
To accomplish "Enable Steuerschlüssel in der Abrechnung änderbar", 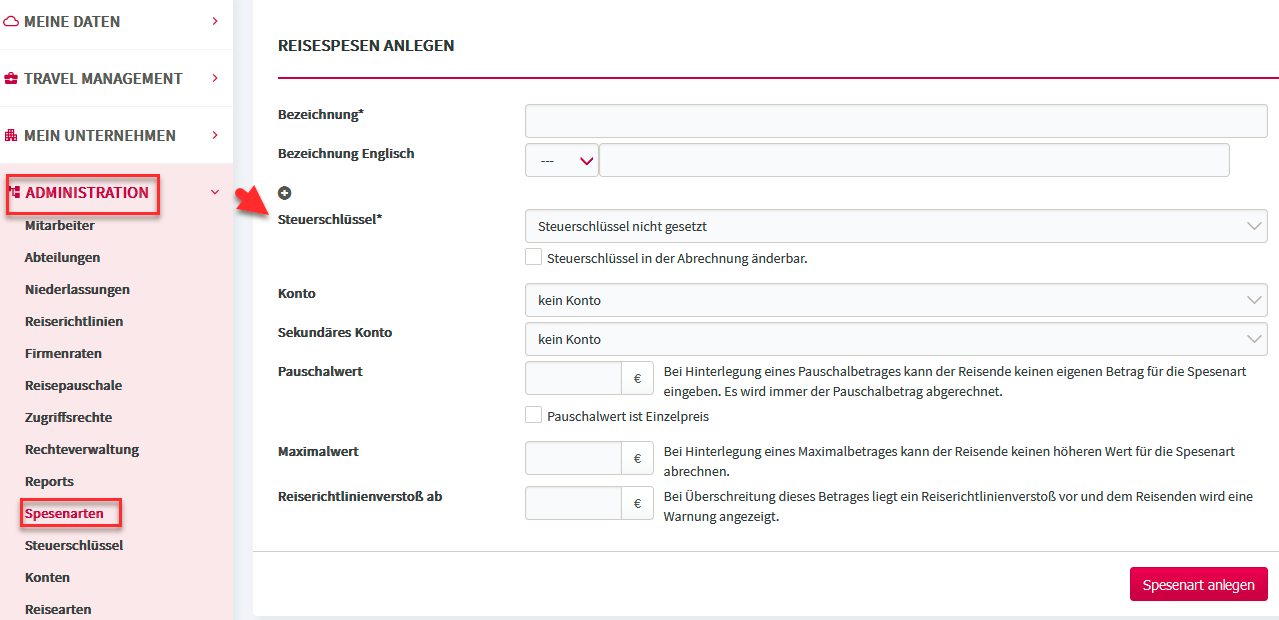I will [533, 257].
